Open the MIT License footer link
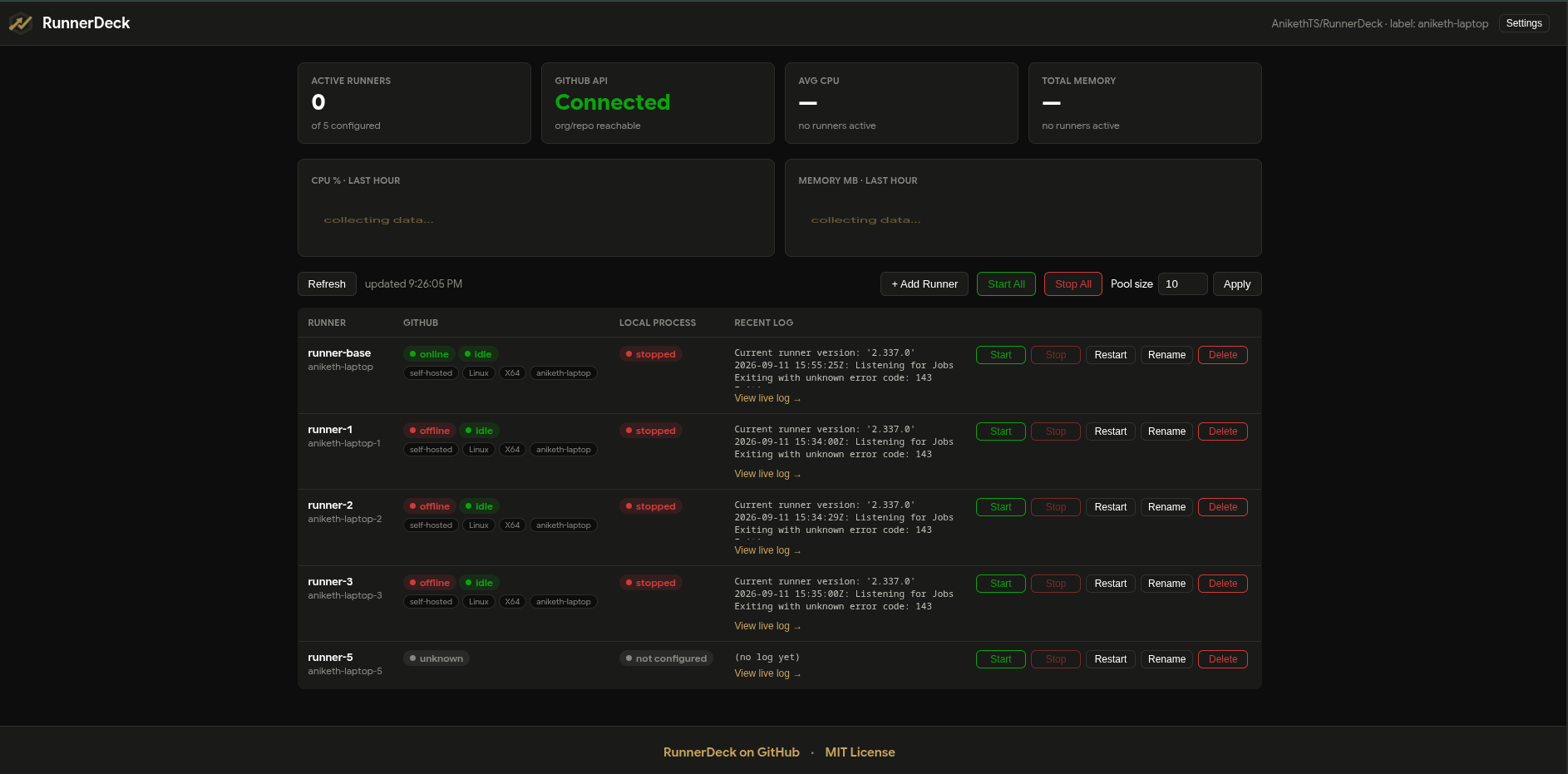This screenshot has height=774, width=1568. [860, 752]
